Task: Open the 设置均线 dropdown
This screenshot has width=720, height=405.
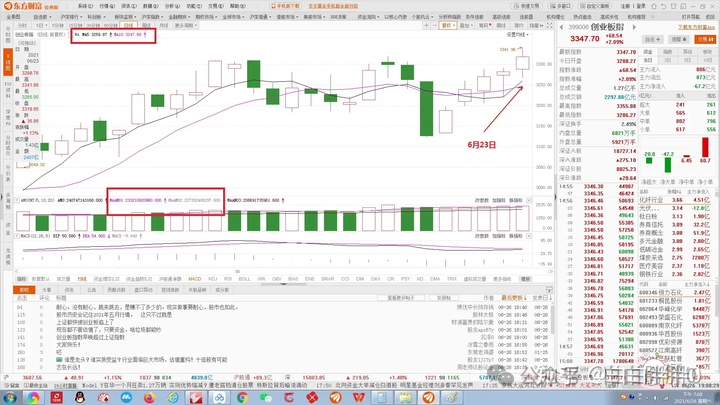Action: click(518, 34)
